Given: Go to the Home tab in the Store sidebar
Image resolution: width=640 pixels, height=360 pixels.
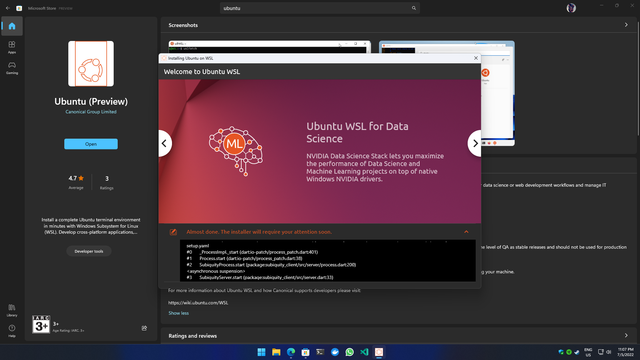Looking at the screenshot, I should click(x=12, y=26).
